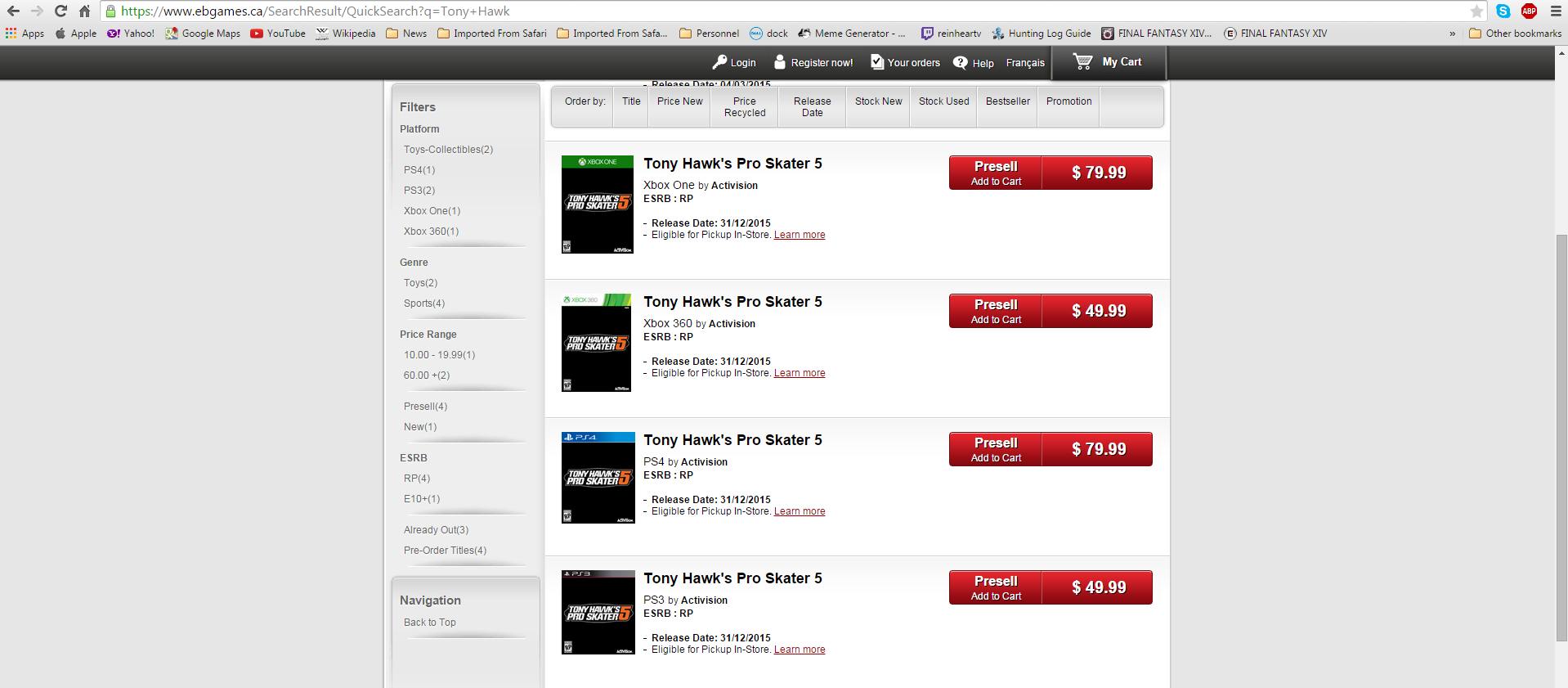Open the Google Maps bookmark
The image size is (1568, 688).
[x=203, y=34]
